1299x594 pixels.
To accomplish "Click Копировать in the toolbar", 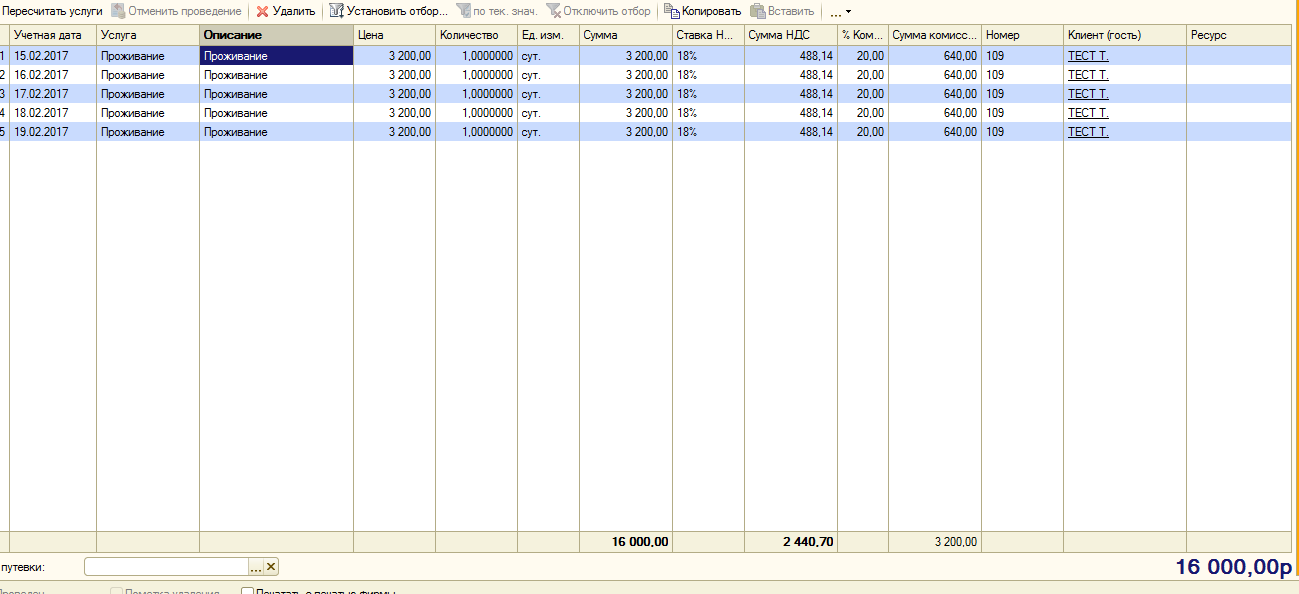I will click(702, 11).
